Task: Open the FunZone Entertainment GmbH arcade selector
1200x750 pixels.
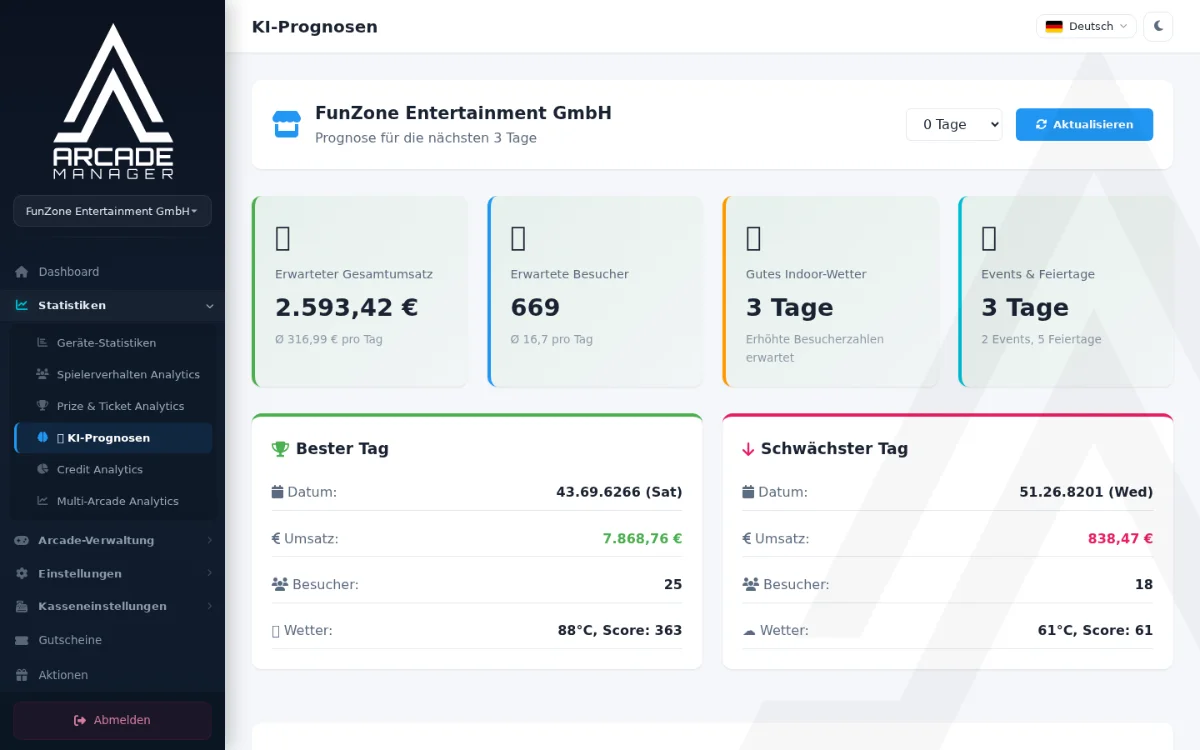Action: (112, 211)
